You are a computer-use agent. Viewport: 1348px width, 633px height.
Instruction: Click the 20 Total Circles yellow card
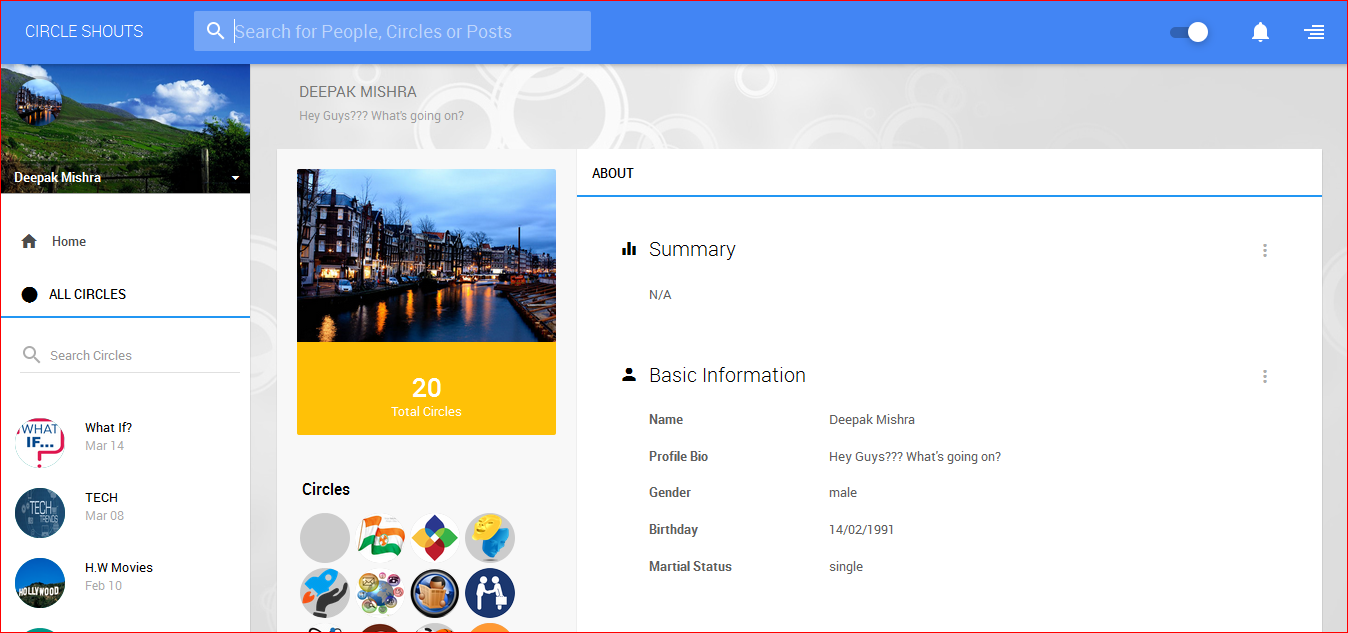(426, 388)
